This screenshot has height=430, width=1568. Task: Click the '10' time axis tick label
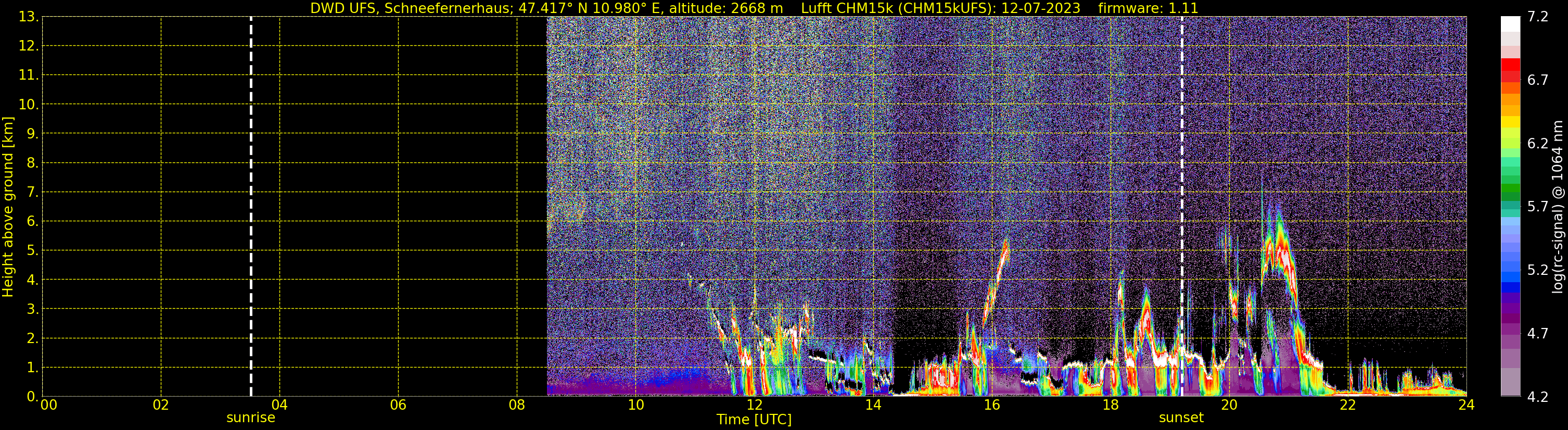pos(635,405)
